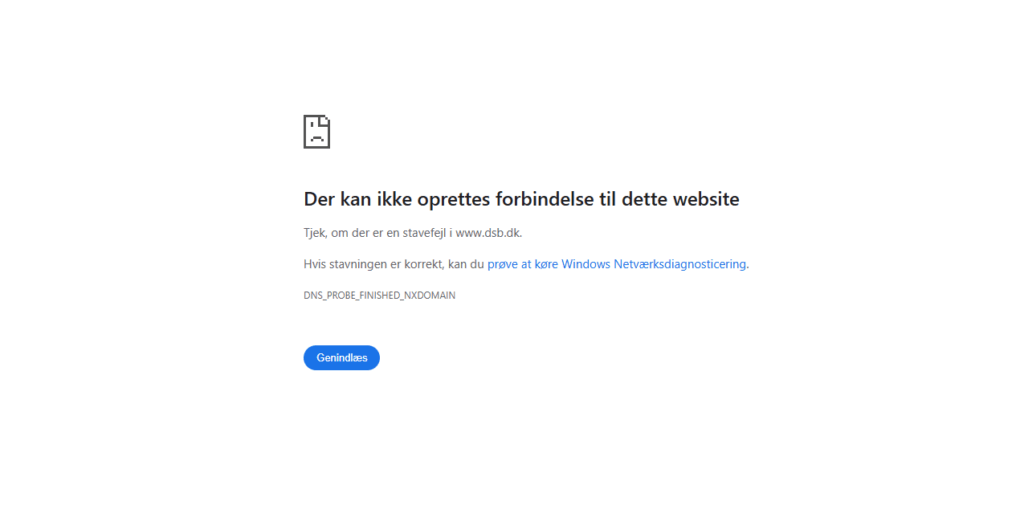This screenshot has height=518, width=1024.
Task: Click the Genindlæs reload button
Action: (342, 358)
